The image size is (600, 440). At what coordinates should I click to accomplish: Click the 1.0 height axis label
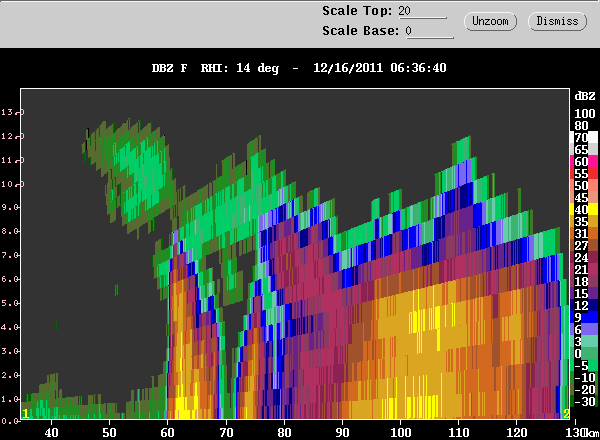click(11, 399)
